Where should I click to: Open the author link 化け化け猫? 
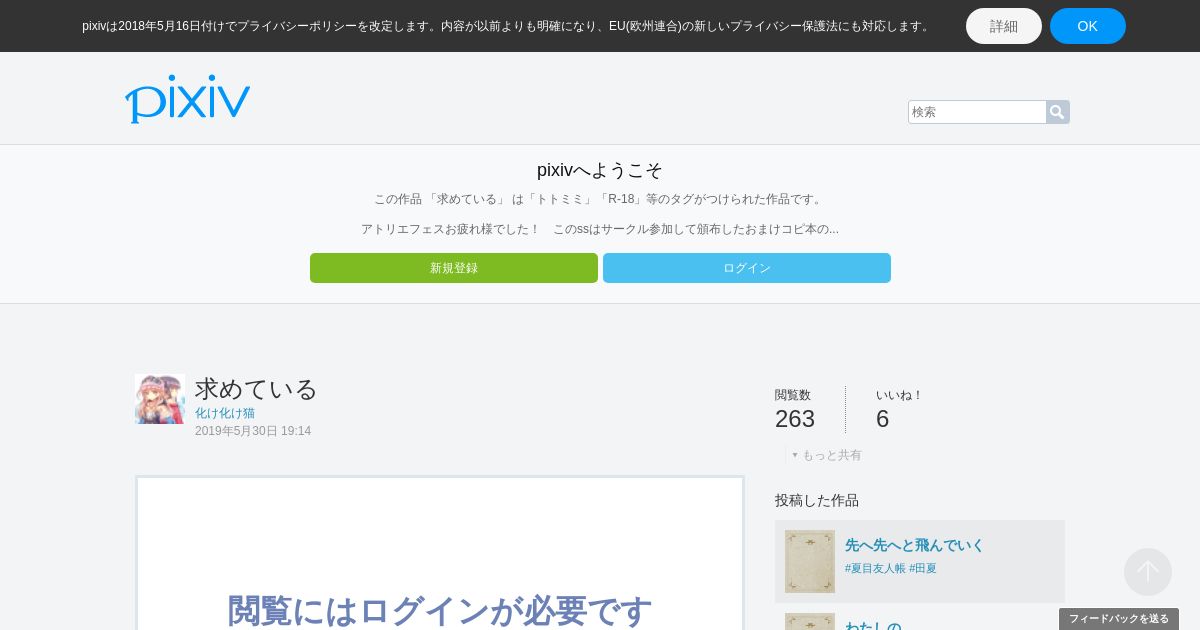(x=225, y=413)
